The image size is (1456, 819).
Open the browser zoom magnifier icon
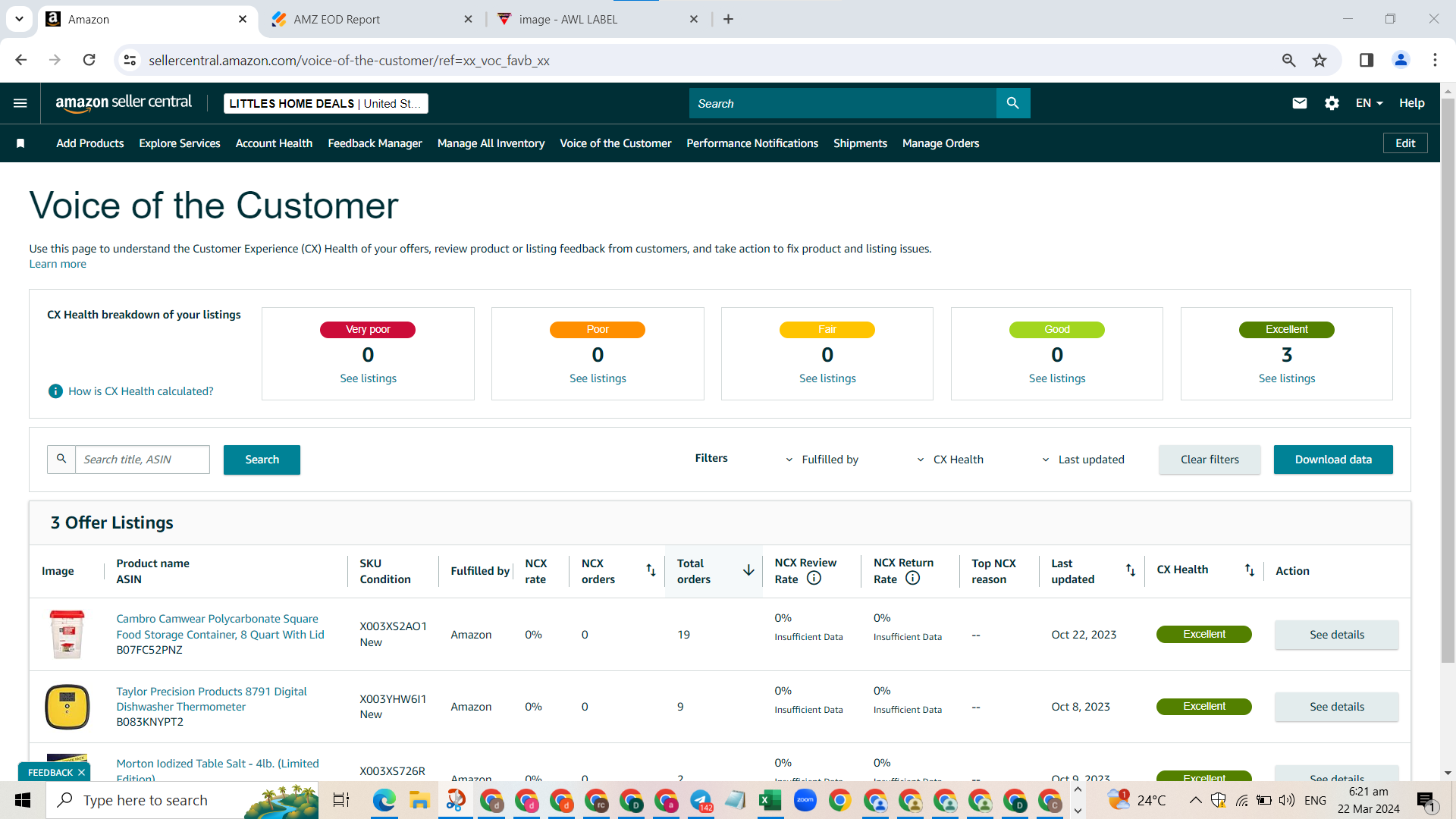click(x=1288, y=60)
